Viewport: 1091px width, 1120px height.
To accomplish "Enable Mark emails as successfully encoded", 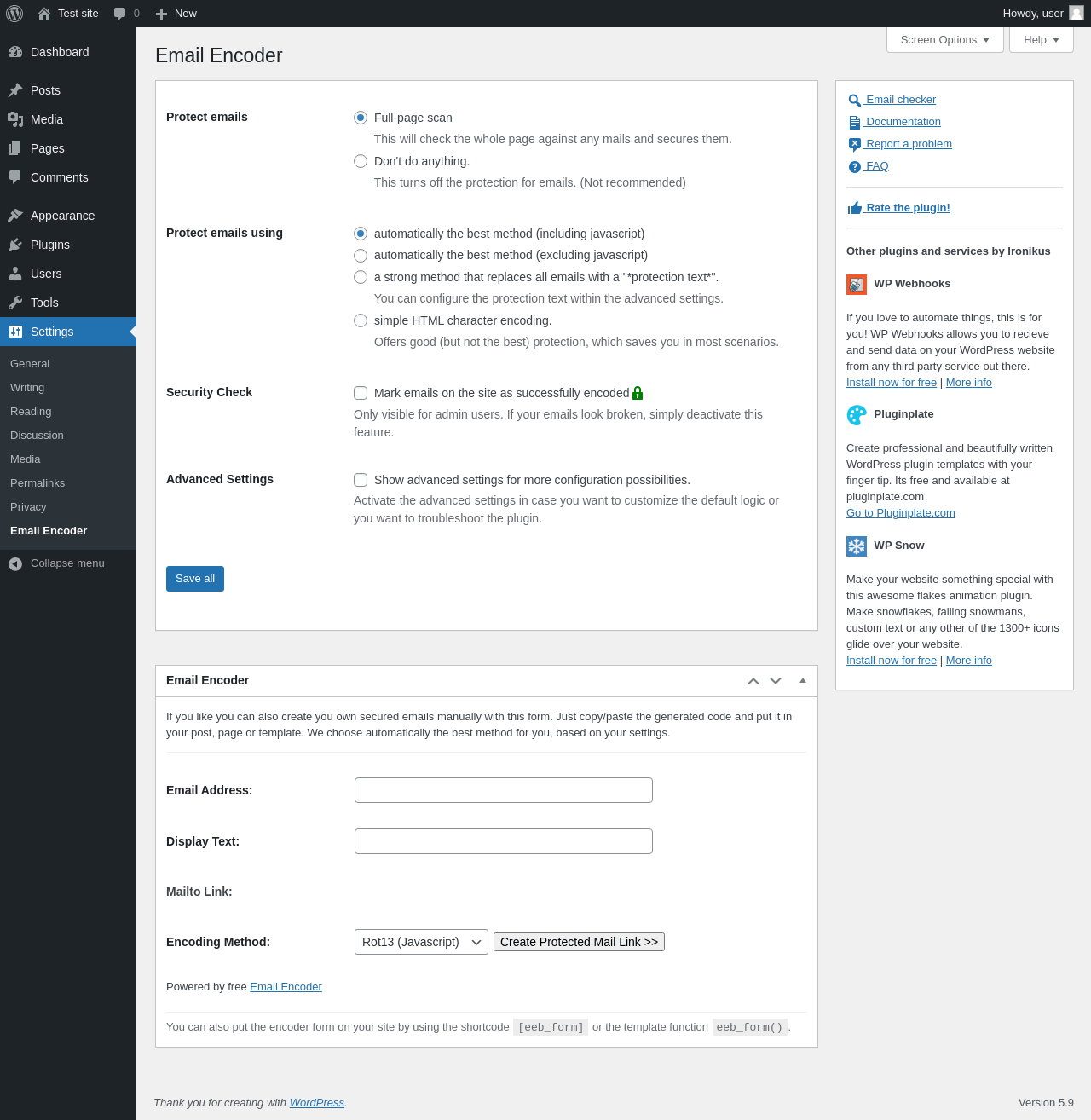I will click(x=361, y=393).
